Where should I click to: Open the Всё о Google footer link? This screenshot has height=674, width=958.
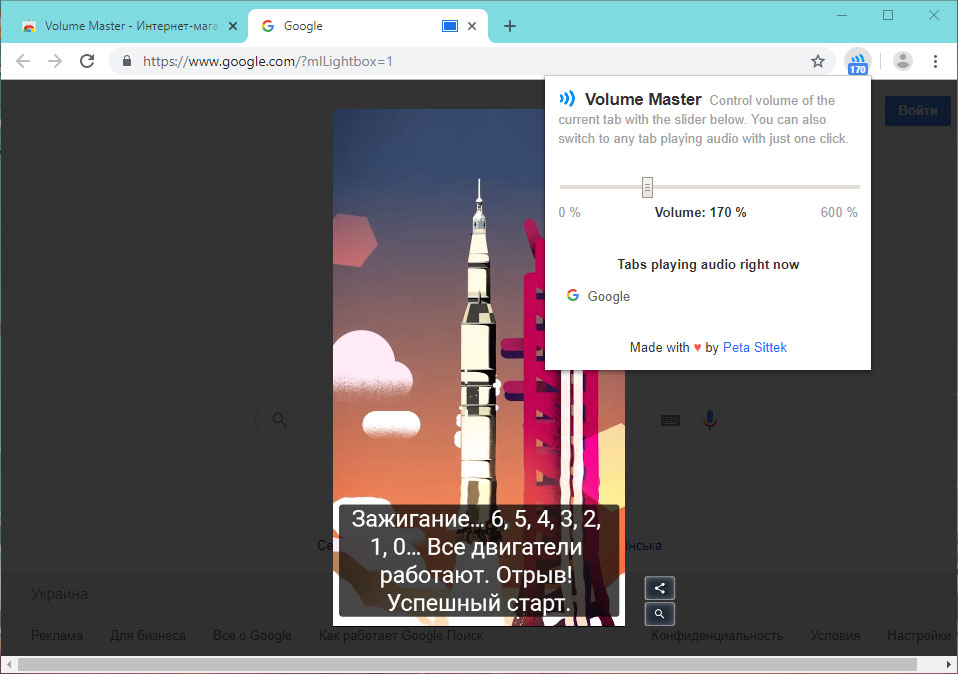coord(252,636)
